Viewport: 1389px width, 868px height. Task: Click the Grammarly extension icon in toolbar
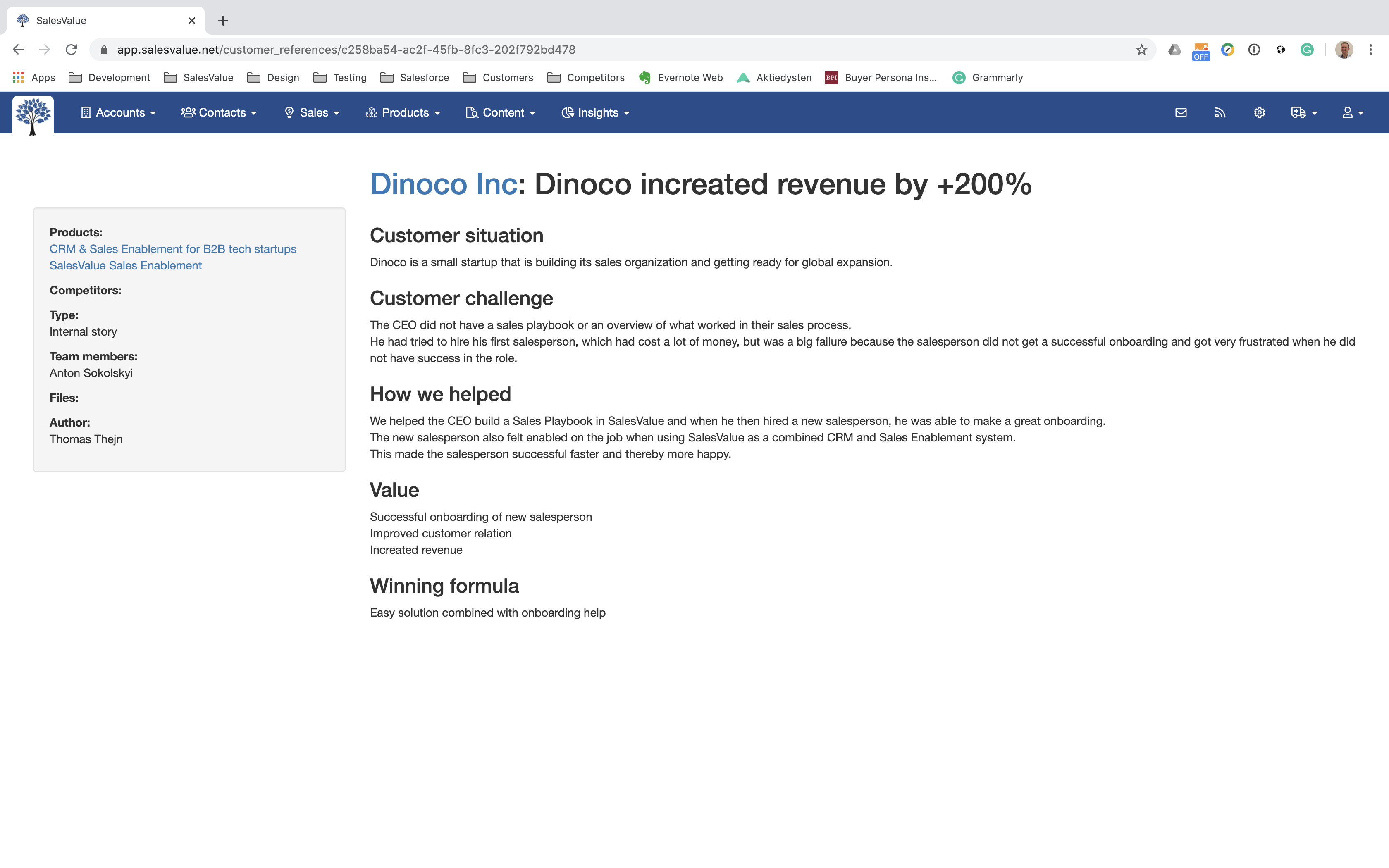click(x=1307, y=50)
